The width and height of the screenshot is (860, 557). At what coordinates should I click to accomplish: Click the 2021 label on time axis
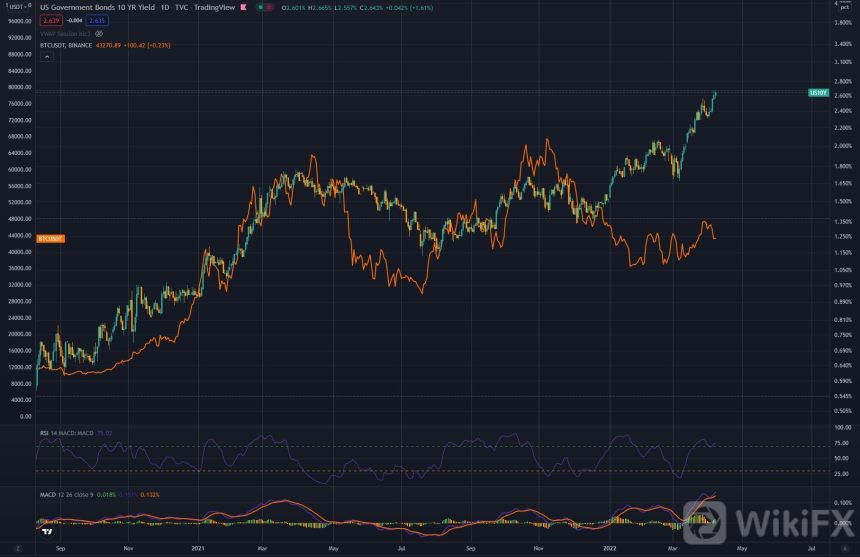(x=199, y=548)
